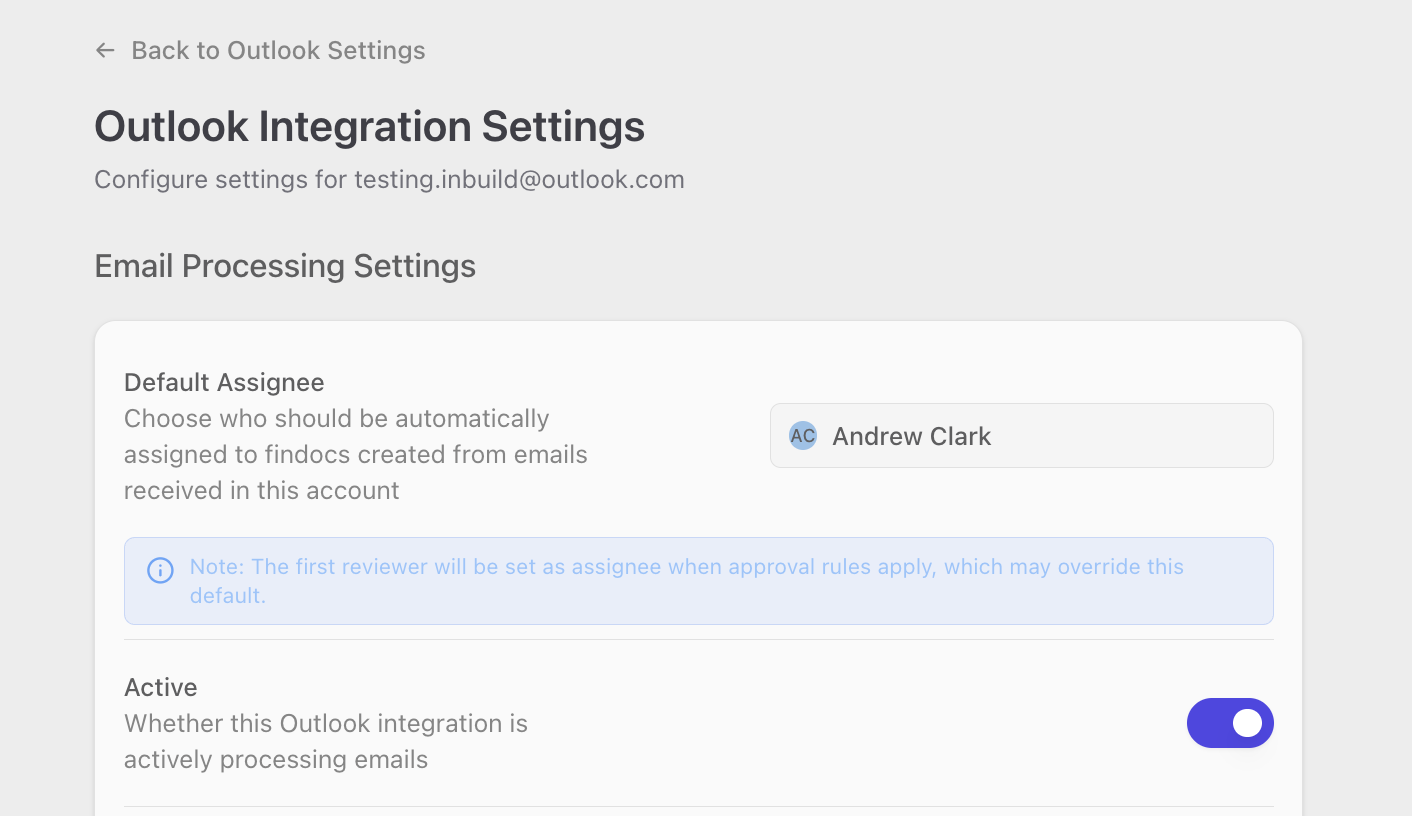Click the AC avatar for Andrew Clark
This screenshot has height=816, width=1412.
tap(803, 436)
